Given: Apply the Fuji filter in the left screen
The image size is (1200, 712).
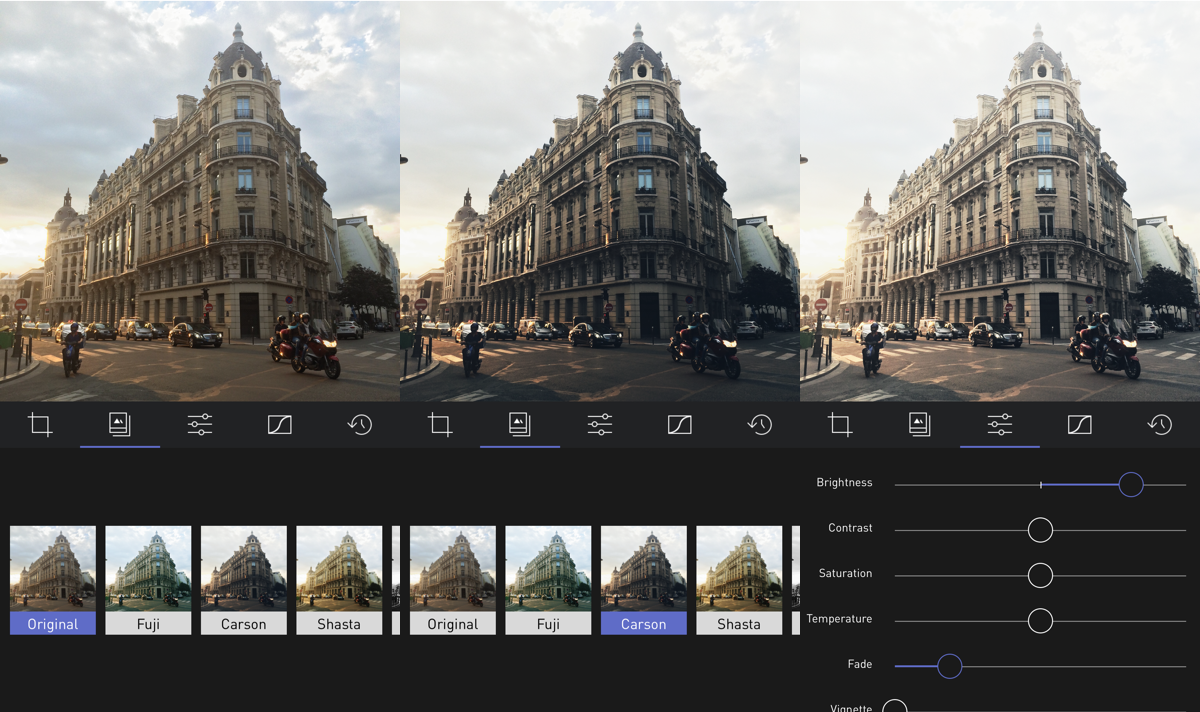Looking at the screenshot, I should (x=148, y=580).
